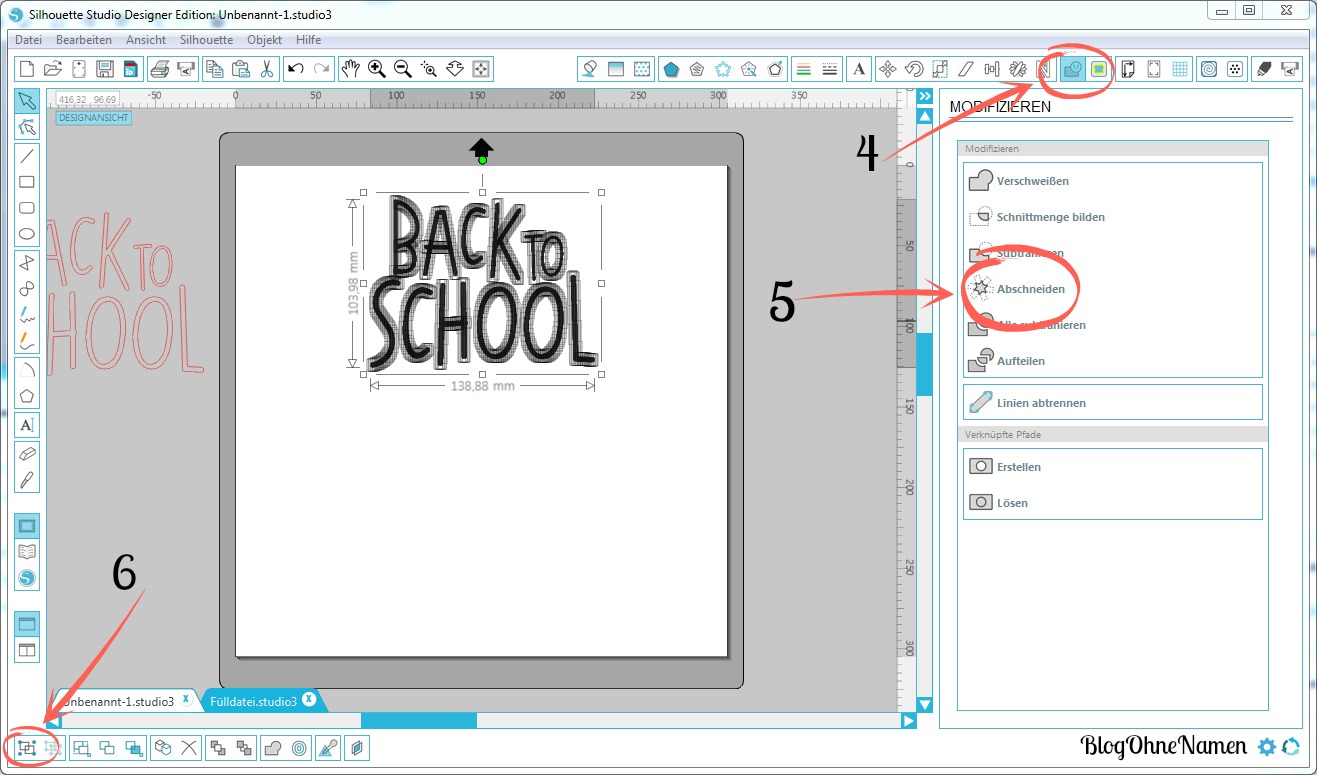1317x775 pixels.
Task: Click the Abschneiden button
Action: [1030, 289]
